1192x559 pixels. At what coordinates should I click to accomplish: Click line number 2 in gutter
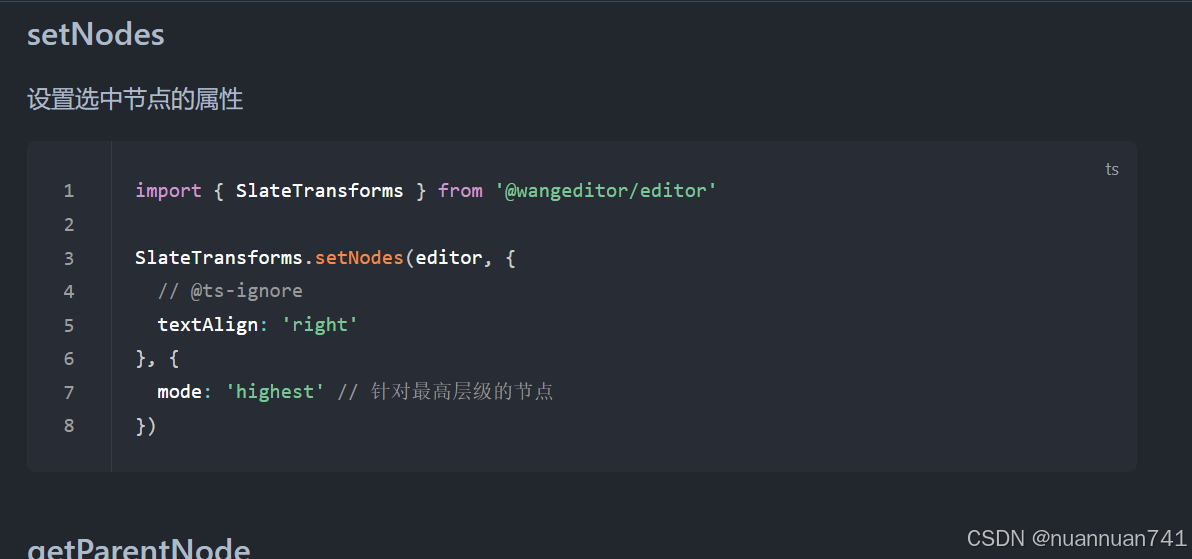click(x=69, y=224)
